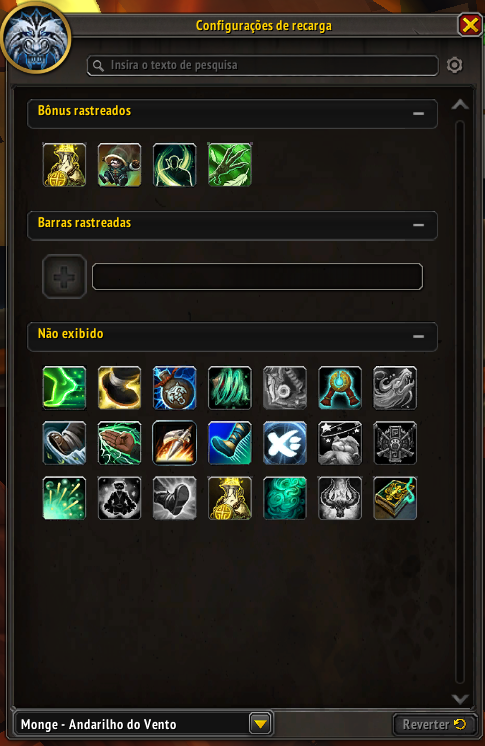Focus the search text input field
Viewport: 485px width, 746px height.
(263, 66)
